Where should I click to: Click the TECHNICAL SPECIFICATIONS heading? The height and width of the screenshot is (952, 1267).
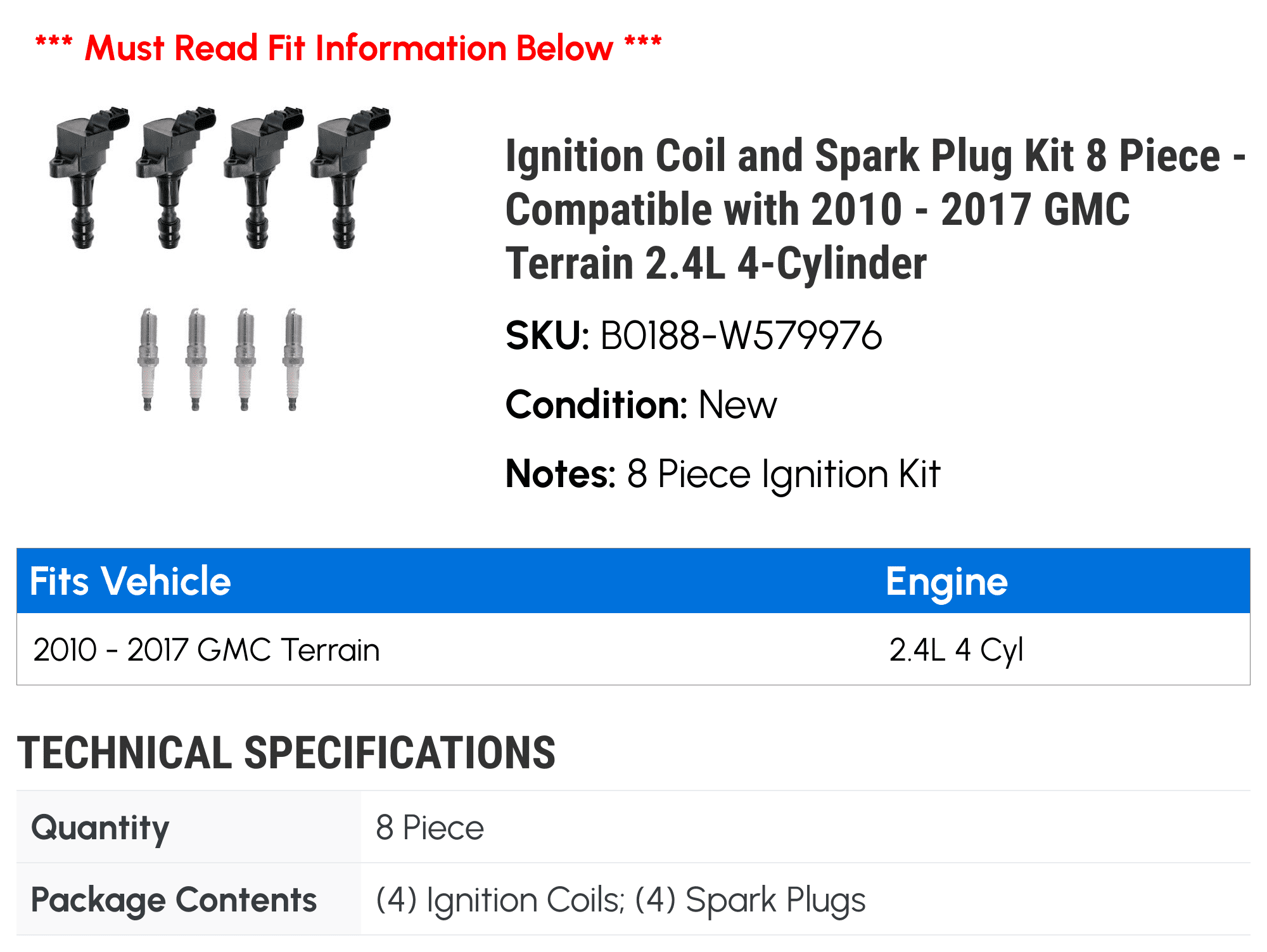click(x=286, y=752)
